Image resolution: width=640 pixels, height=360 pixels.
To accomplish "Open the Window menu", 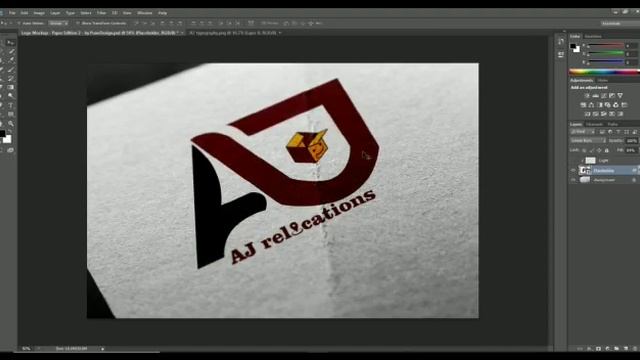I will click(144, 13).
